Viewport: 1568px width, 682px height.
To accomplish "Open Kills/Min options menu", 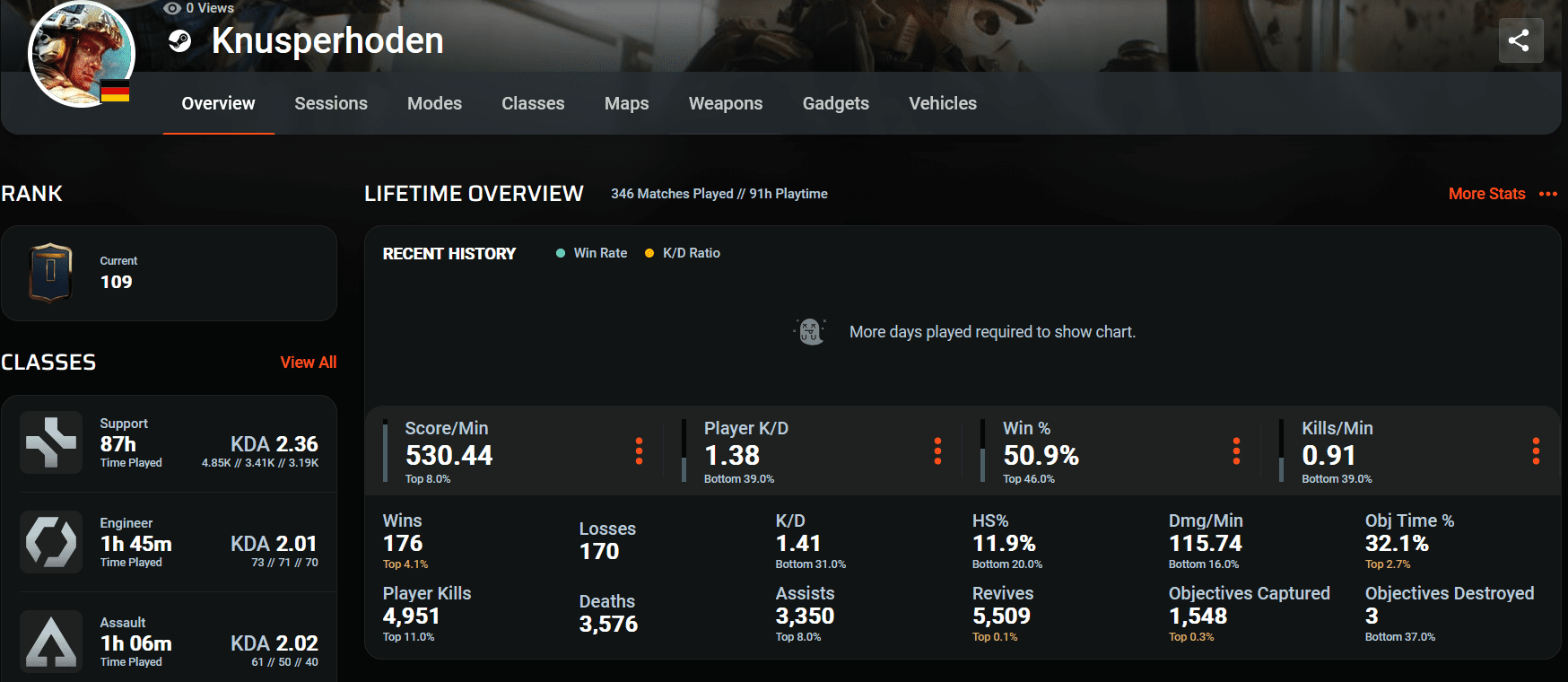I will click(1536, 451).
